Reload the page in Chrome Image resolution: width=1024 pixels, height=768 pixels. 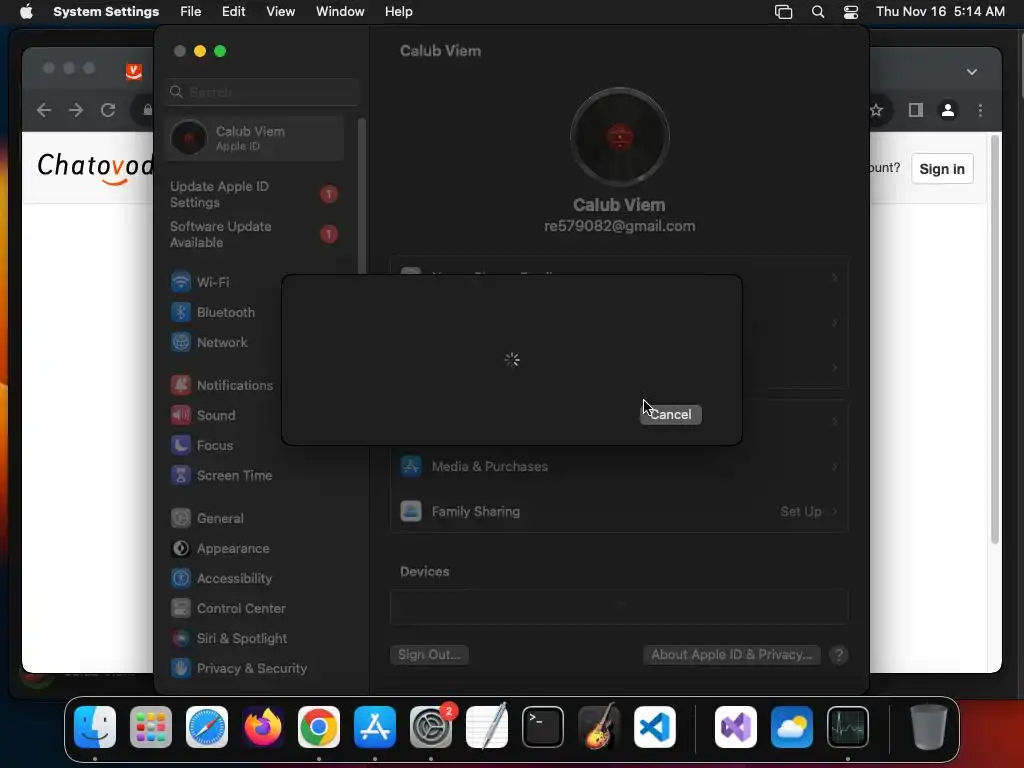108,110
